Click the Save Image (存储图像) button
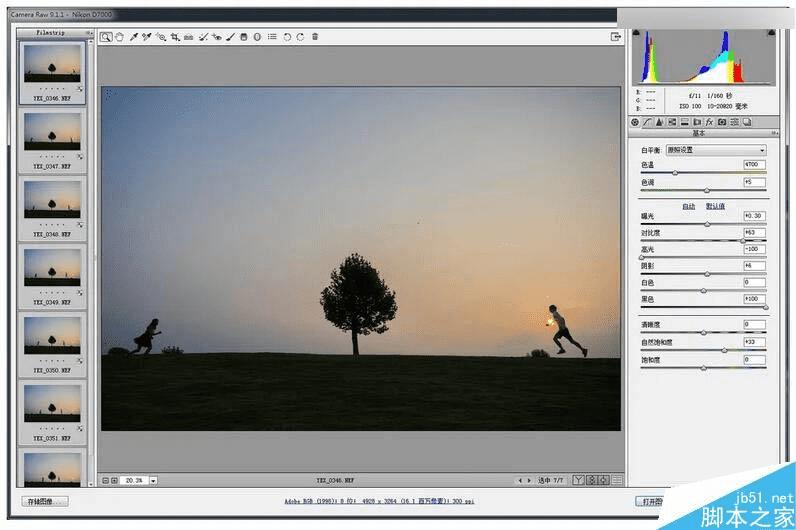 point(45,502)
